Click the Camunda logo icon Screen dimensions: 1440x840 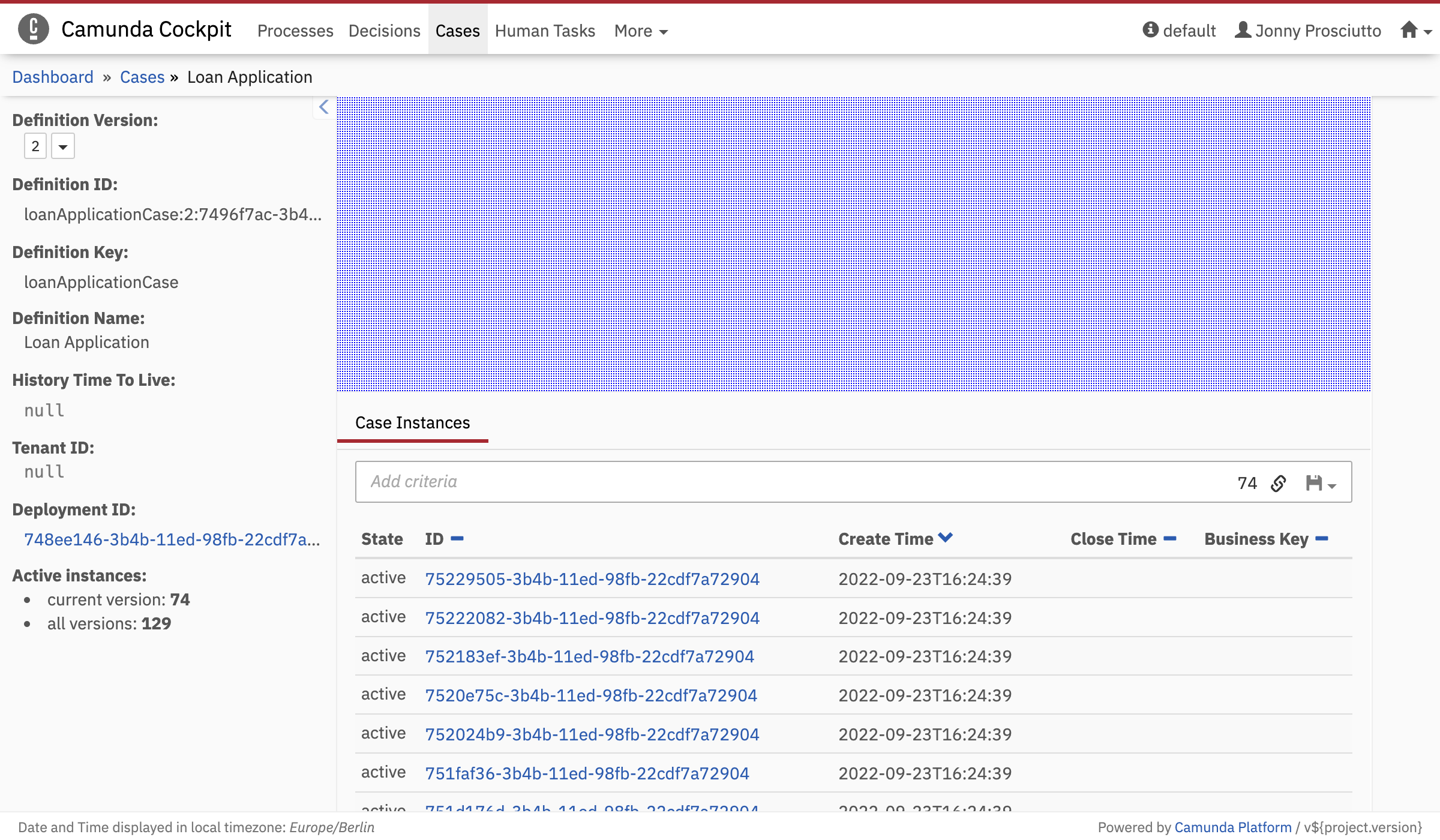[x=34, y=29]
